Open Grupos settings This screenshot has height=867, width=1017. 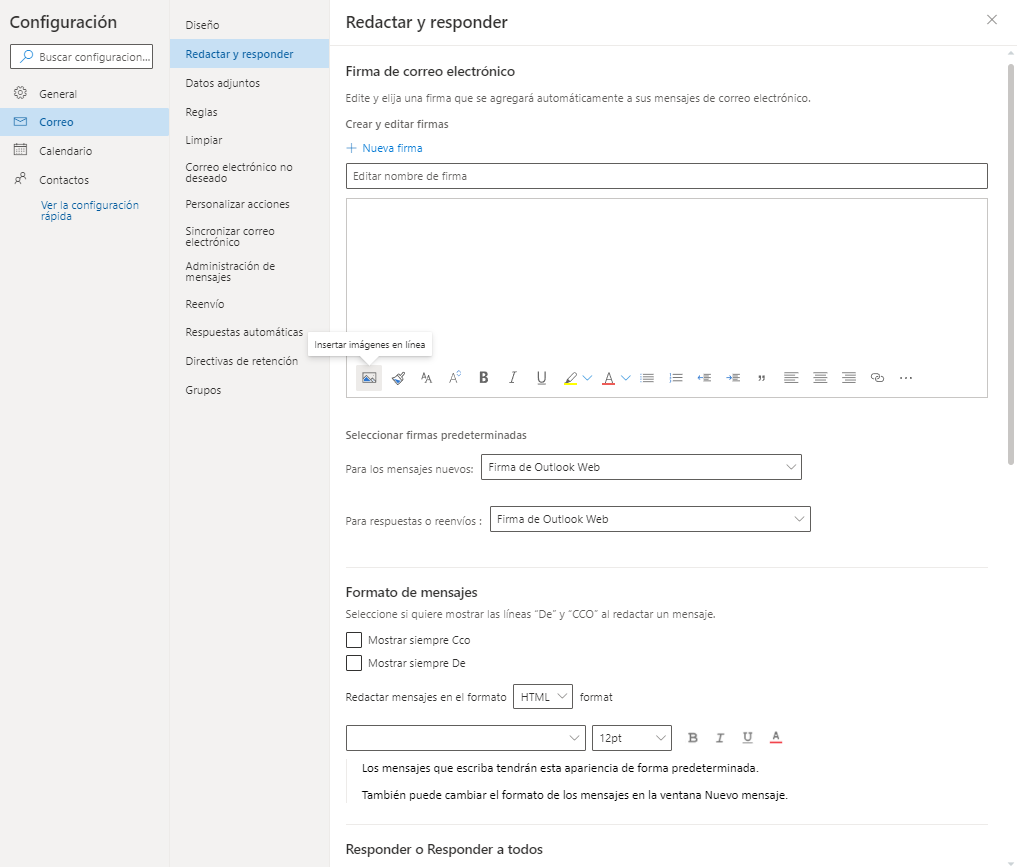pyautogui.click(x=249, y=390)
